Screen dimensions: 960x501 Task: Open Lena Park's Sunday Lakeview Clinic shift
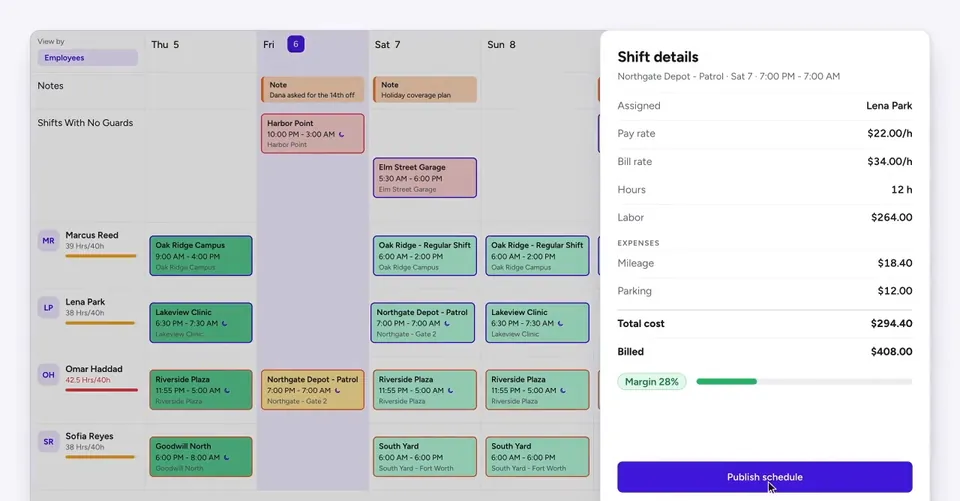(538, 322)
